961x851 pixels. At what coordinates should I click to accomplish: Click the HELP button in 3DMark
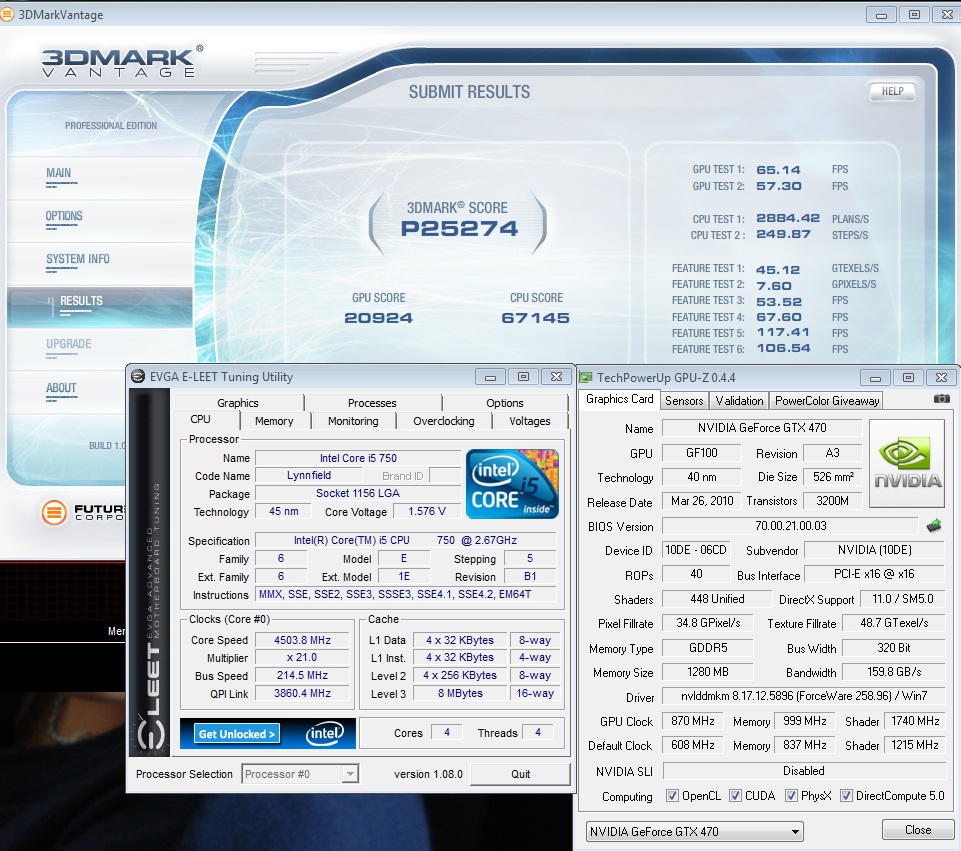click(x=892, y=91)
